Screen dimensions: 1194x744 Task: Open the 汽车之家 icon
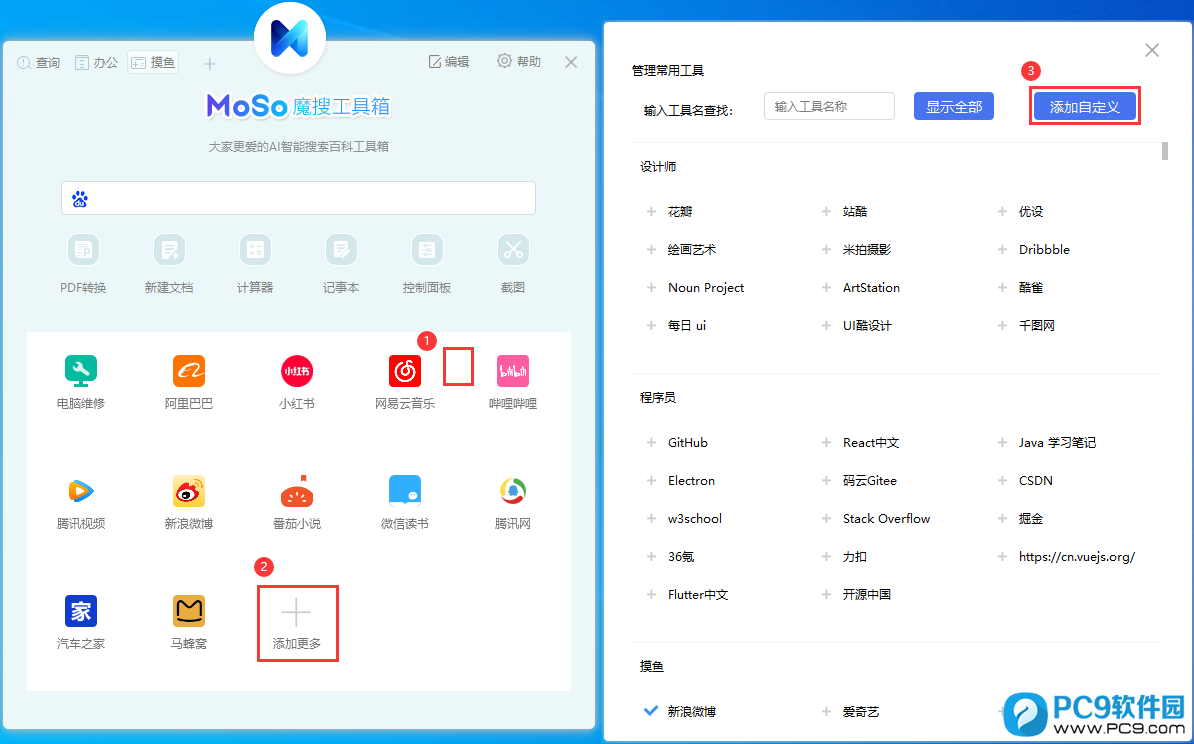tap(81, 611)
